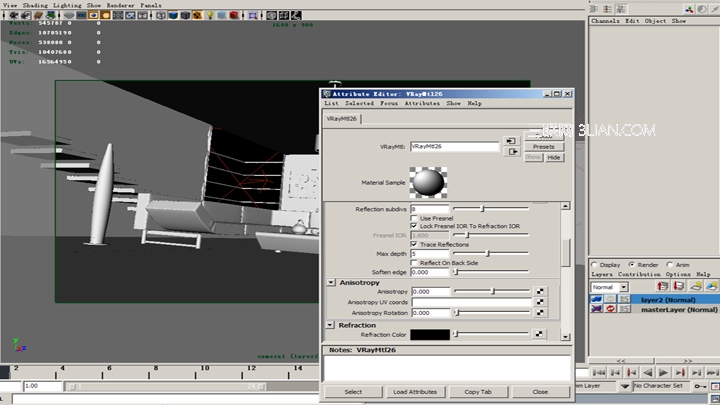Click the light bulb use-all-lights icon

[x=209, y=15]
